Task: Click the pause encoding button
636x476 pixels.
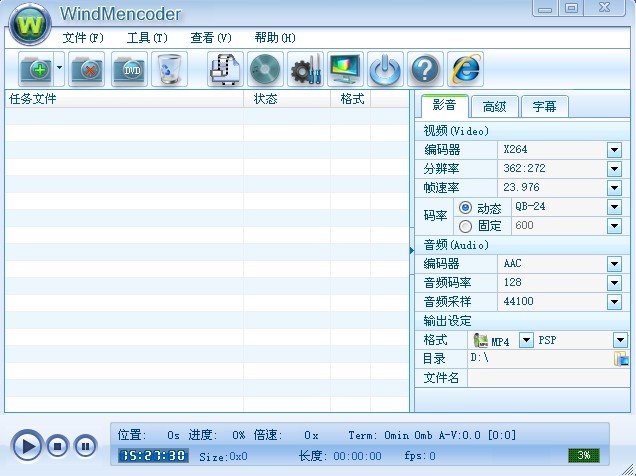Action: click(85, 446)
